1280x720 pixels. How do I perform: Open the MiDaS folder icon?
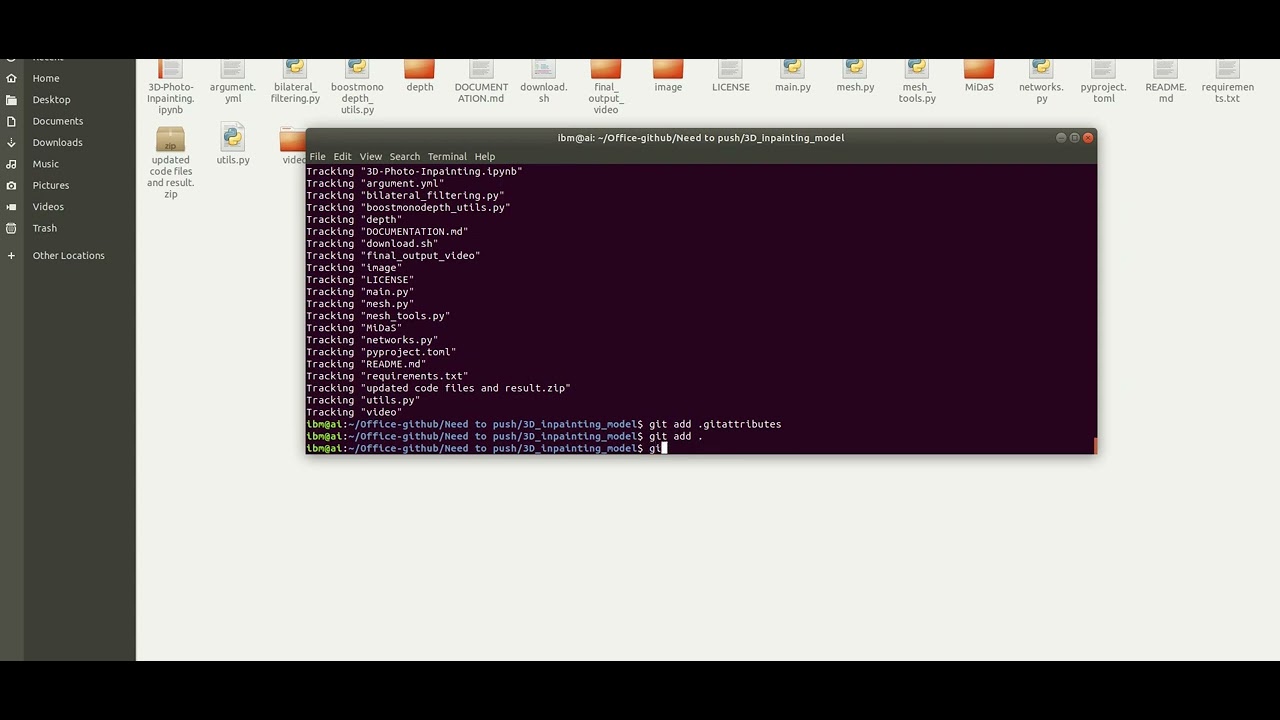(979, 69)
